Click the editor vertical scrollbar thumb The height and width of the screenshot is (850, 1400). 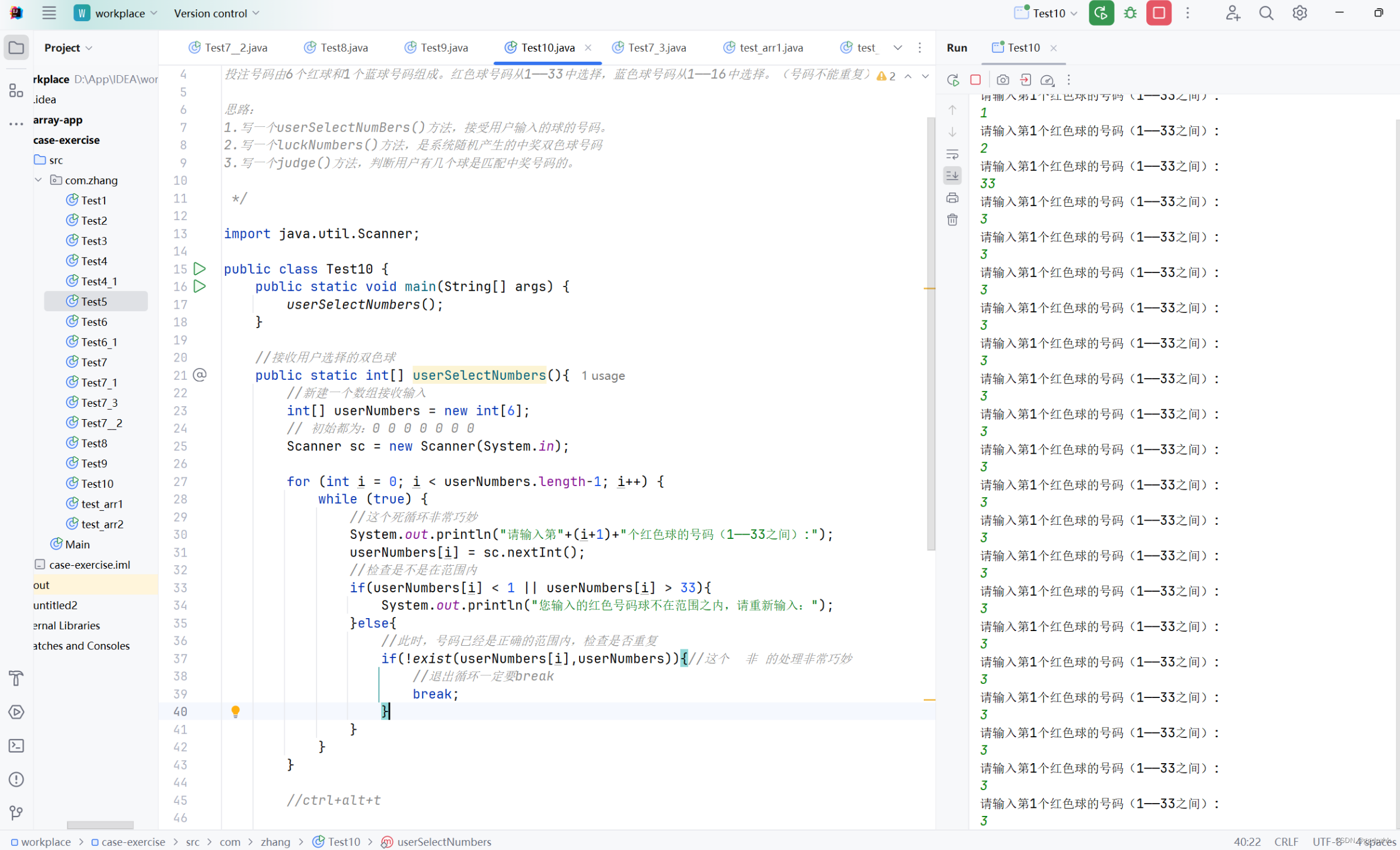tap(931, 333)
